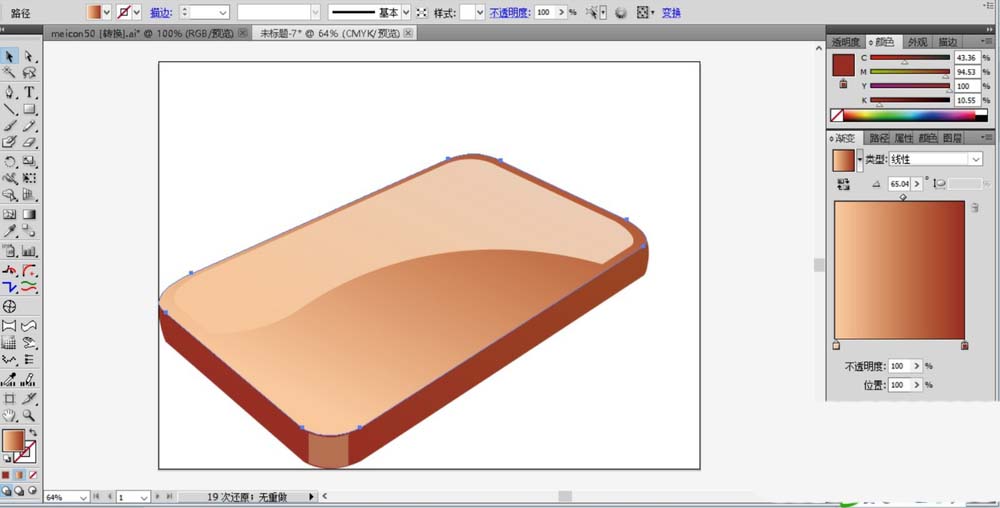Set paint mode to Gradient
1000x508 pixels.
[19, 475]
